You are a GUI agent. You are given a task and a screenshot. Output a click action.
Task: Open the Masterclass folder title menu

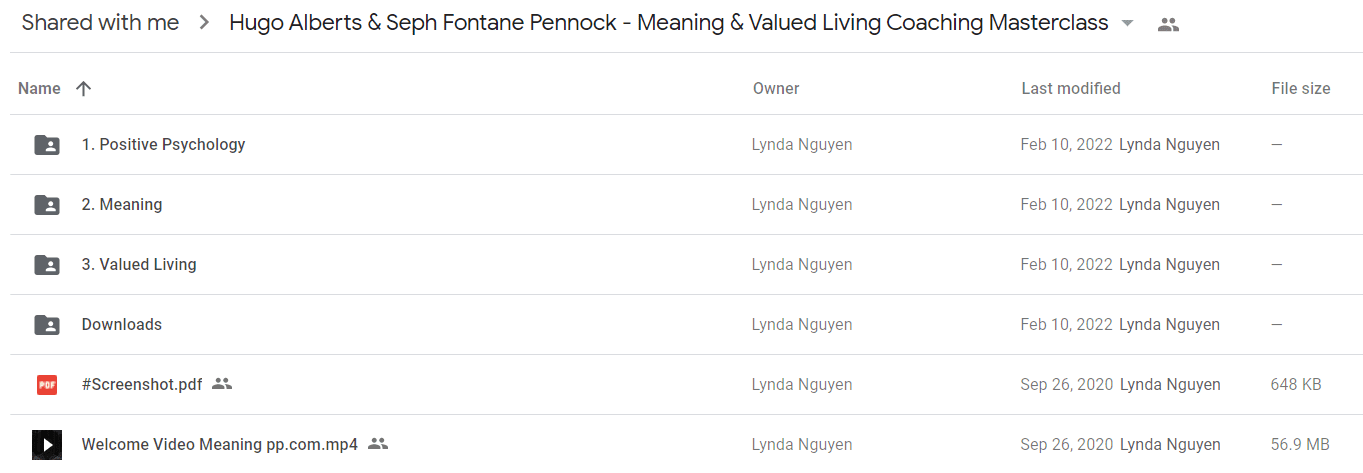click(x=669, y=23)
